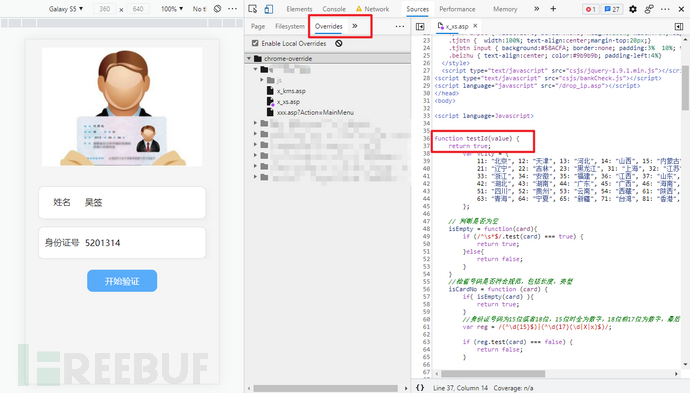Viewport: 690px width, 393px height.
Task: Open DevTools settings gear
Action: click(633, 9)
